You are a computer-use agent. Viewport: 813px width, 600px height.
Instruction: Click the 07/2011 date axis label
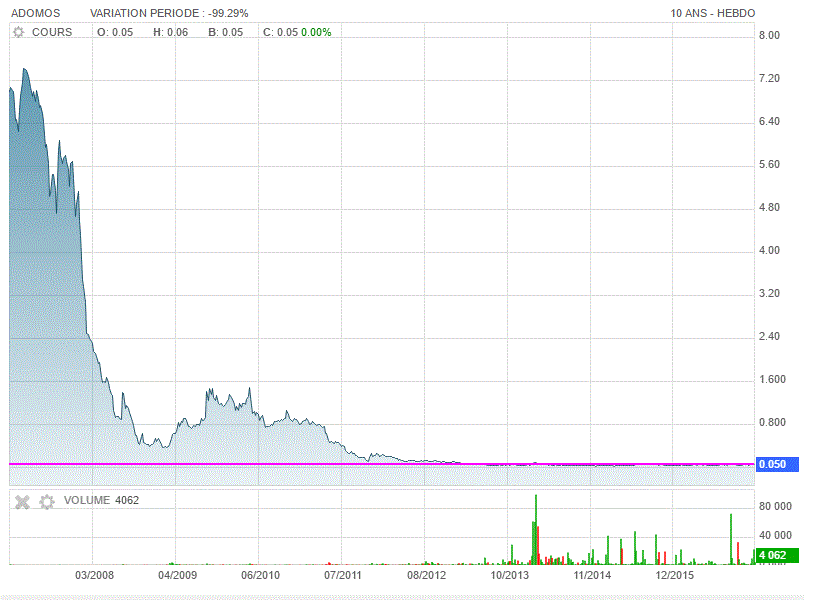pos(343,575)
